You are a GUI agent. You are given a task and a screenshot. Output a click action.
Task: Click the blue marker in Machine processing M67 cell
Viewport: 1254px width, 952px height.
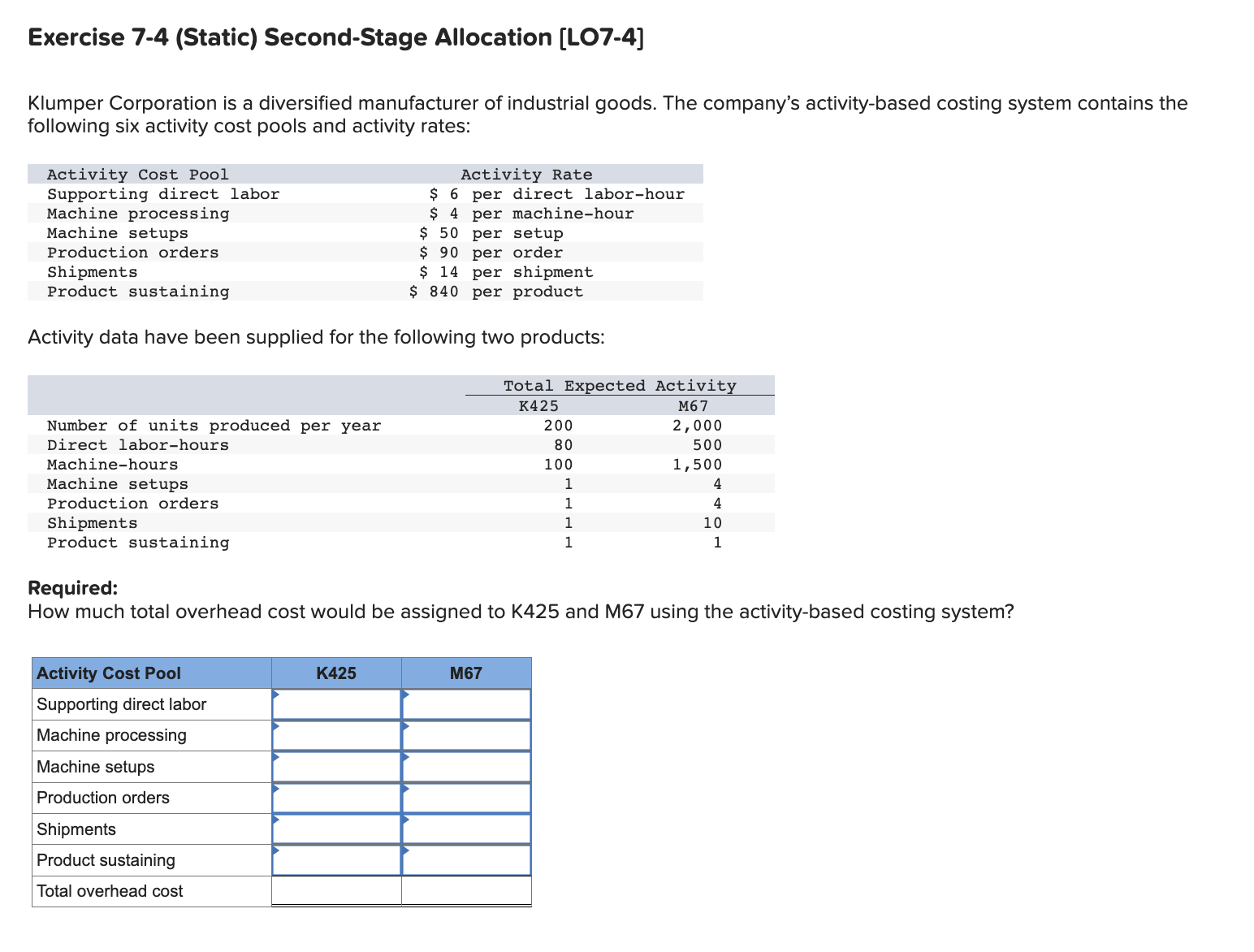(x=406, y=727)
